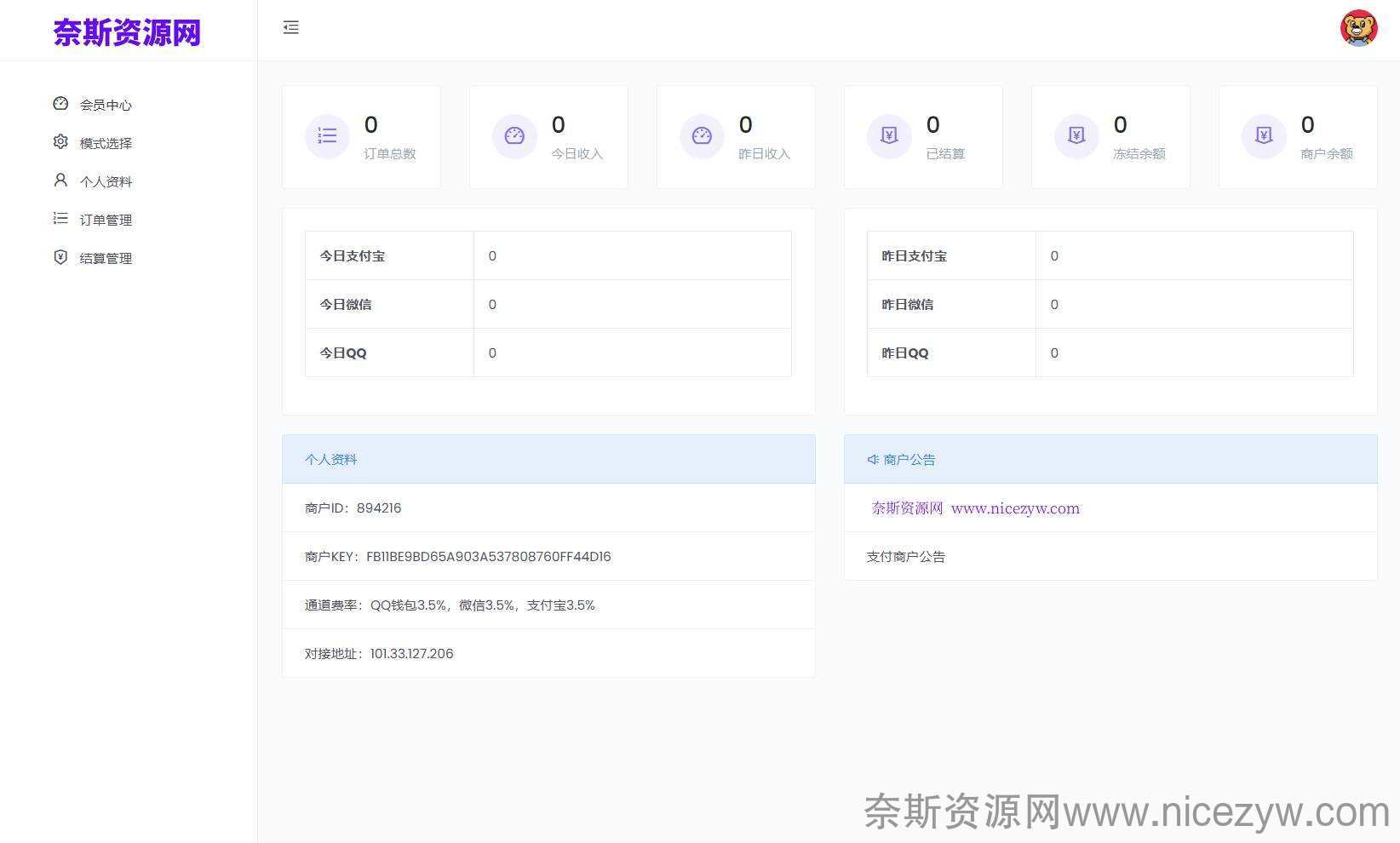Viewport: 1400px width, 843px height.
Task: Click the 模式选择 gear icon
Action: [60, 142]
